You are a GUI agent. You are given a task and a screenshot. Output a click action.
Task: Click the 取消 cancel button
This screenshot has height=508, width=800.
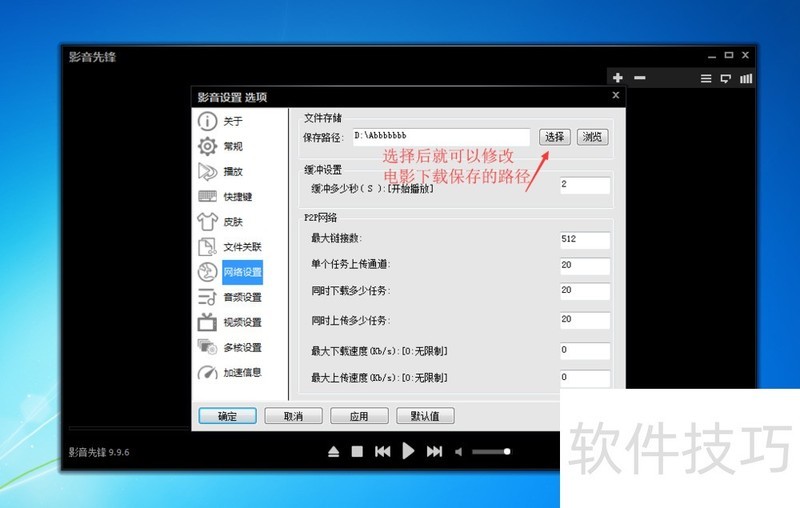click(293, 416)
